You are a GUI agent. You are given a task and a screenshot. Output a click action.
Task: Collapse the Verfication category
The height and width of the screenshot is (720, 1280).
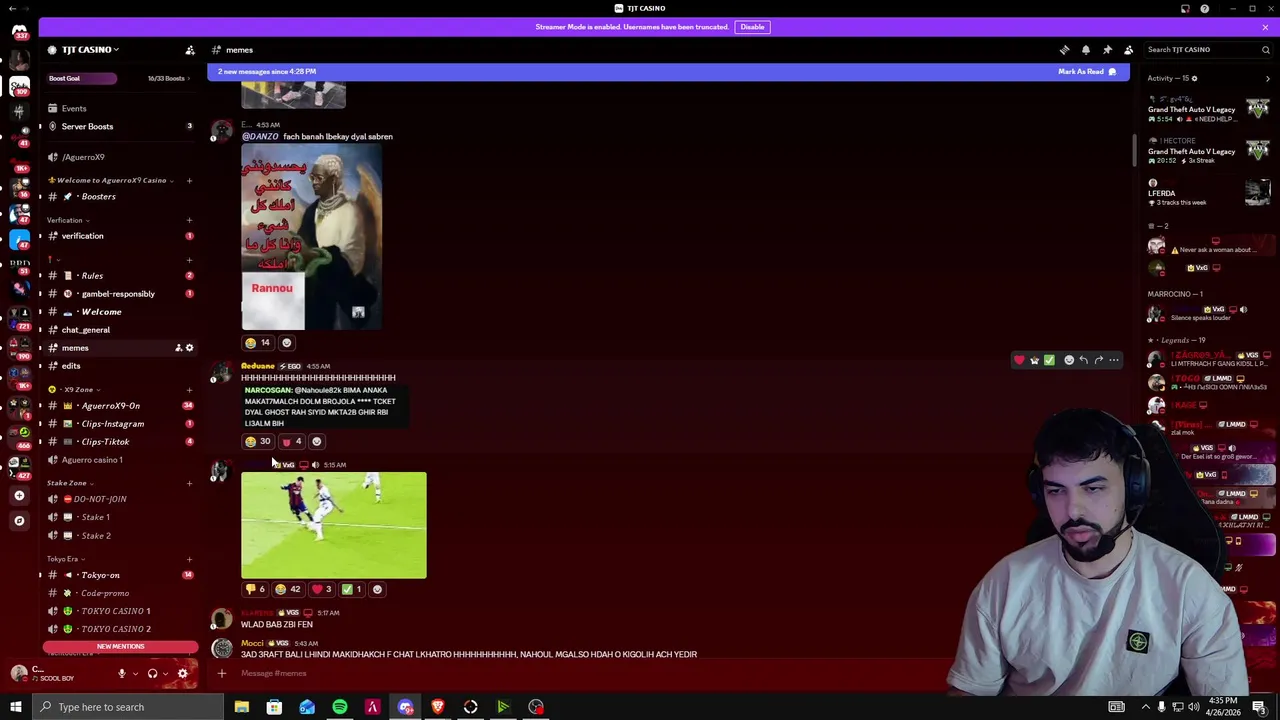point(68,220)
